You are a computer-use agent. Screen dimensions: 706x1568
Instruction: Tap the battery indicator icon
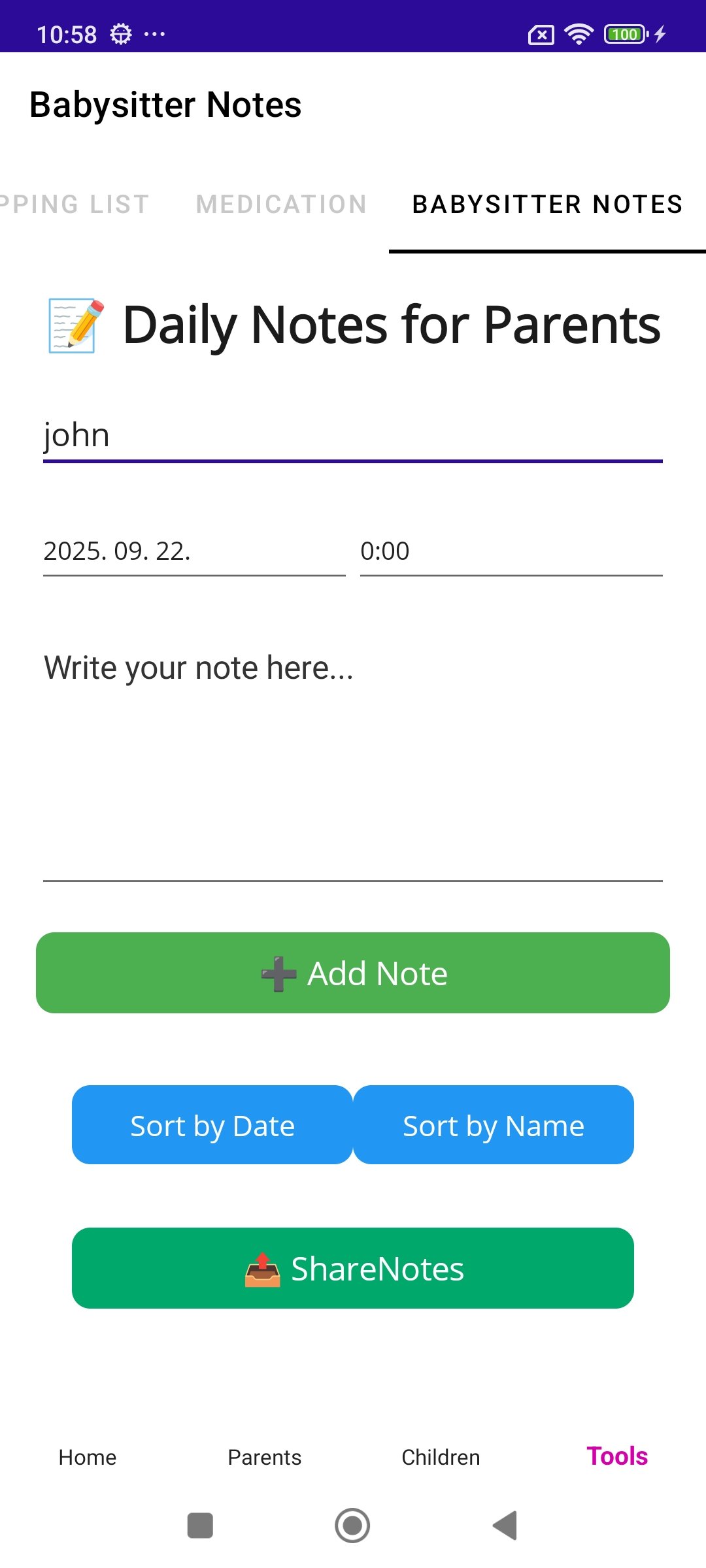626,34
